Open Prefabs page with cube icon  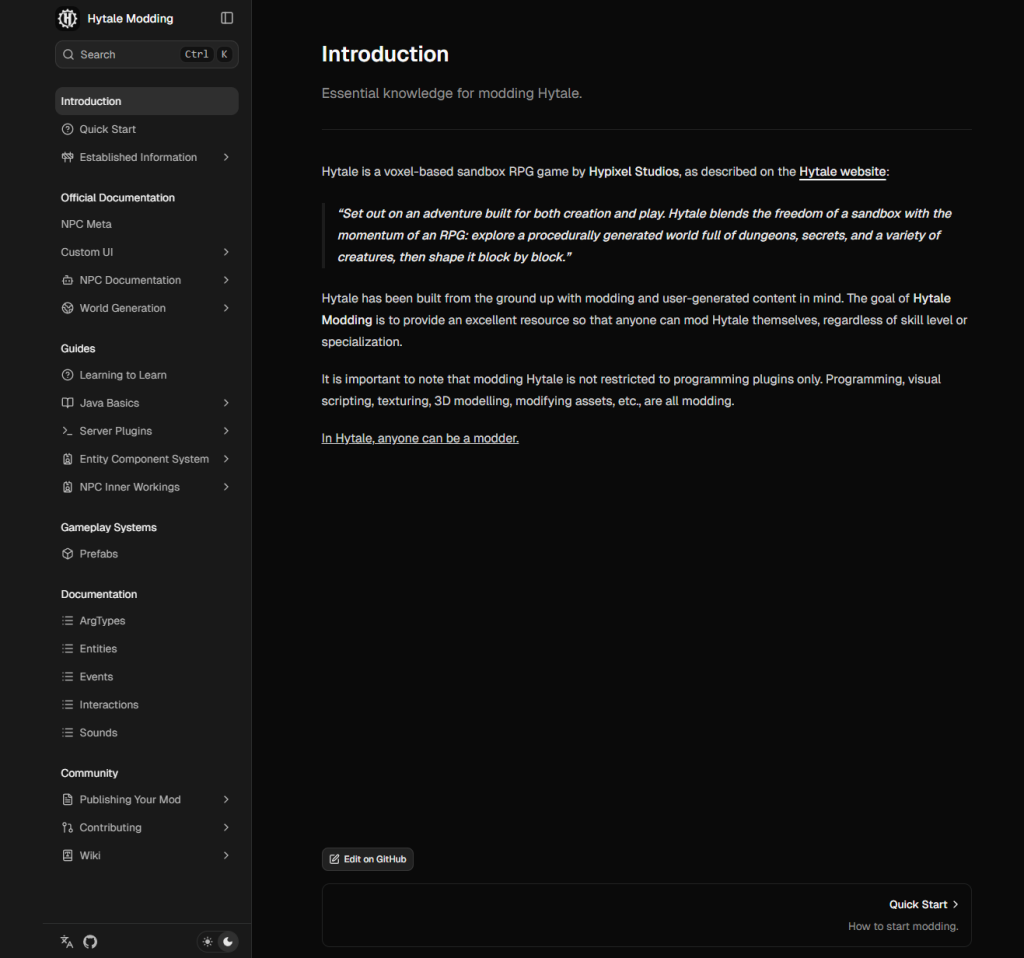68,554
